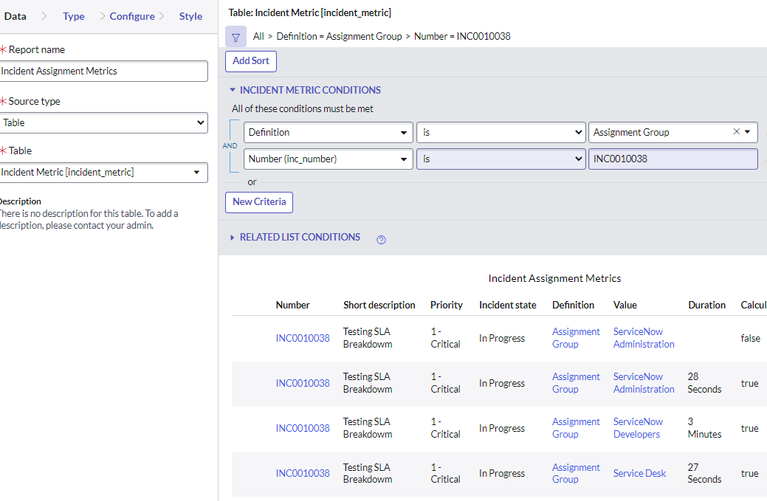This screenshot has height=501, width=767.
Task: Open the INC0010038 link in the 3 Minutes row
Action: click(x=303, y=428)
